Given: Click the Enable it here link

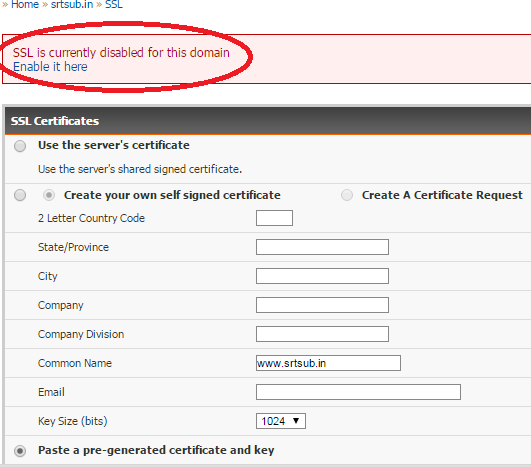Looking at the screenshot, I should [x=50, y=67].
